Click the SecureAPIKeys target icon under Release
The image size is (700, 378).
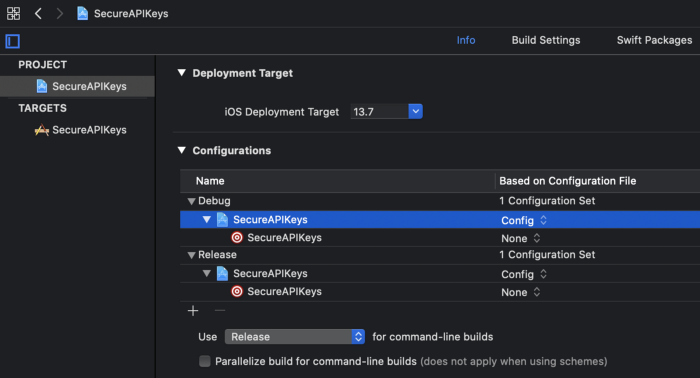[x=237, y=291]
